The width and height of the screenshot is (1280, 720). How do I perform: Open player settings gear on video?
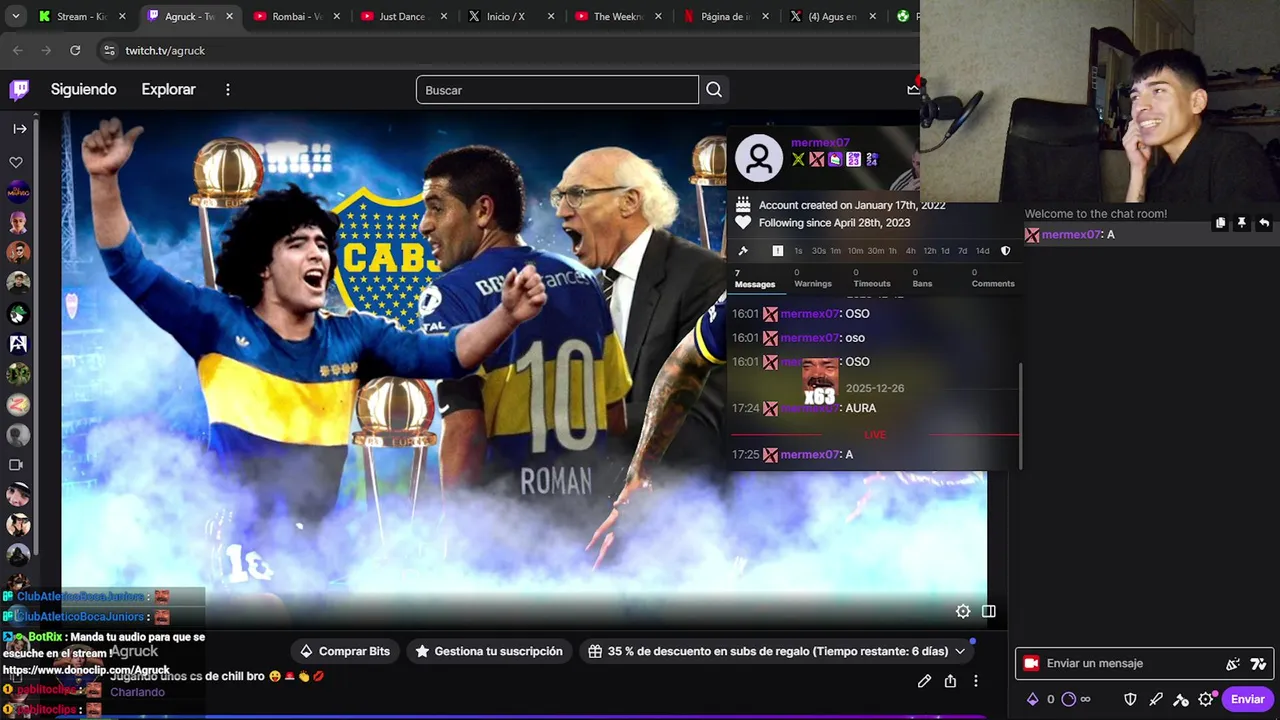tap(963, 611)
